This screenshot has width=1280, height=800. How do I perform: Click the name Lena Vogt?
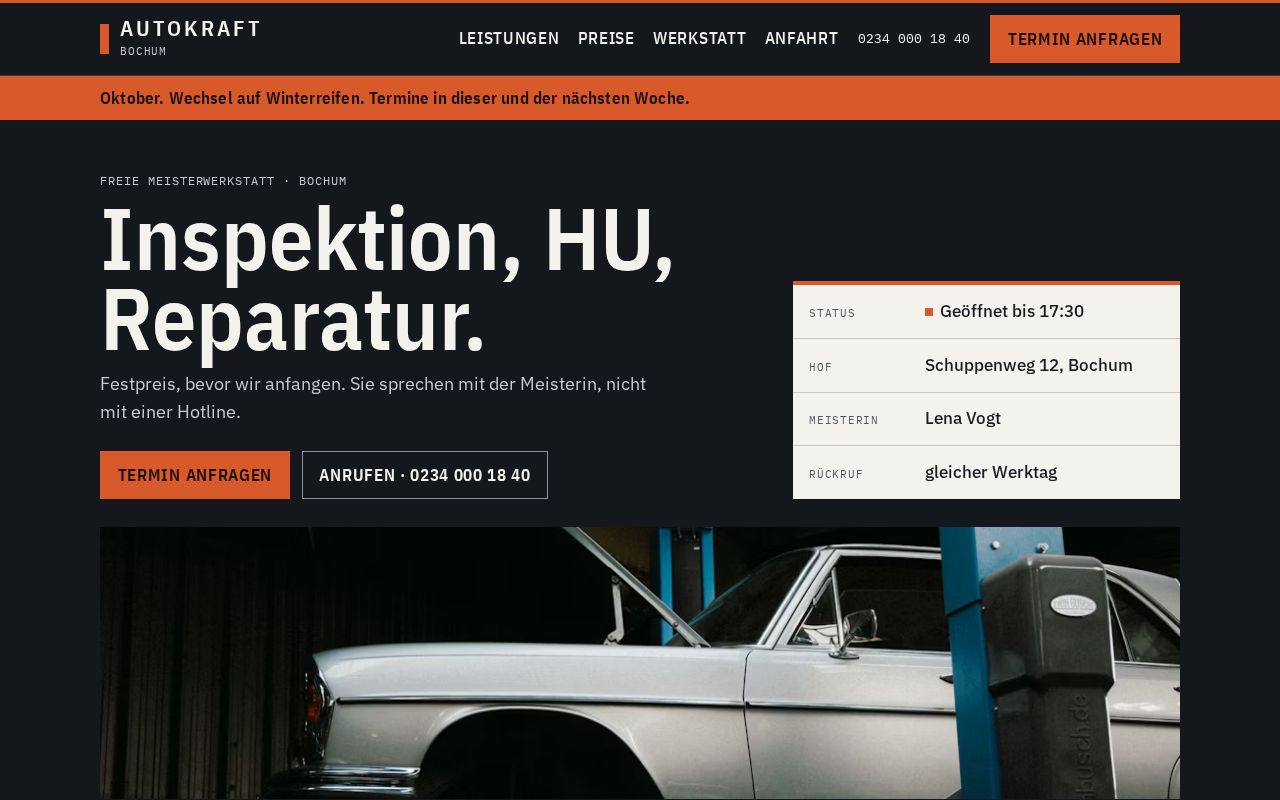[x=963, y=418]
